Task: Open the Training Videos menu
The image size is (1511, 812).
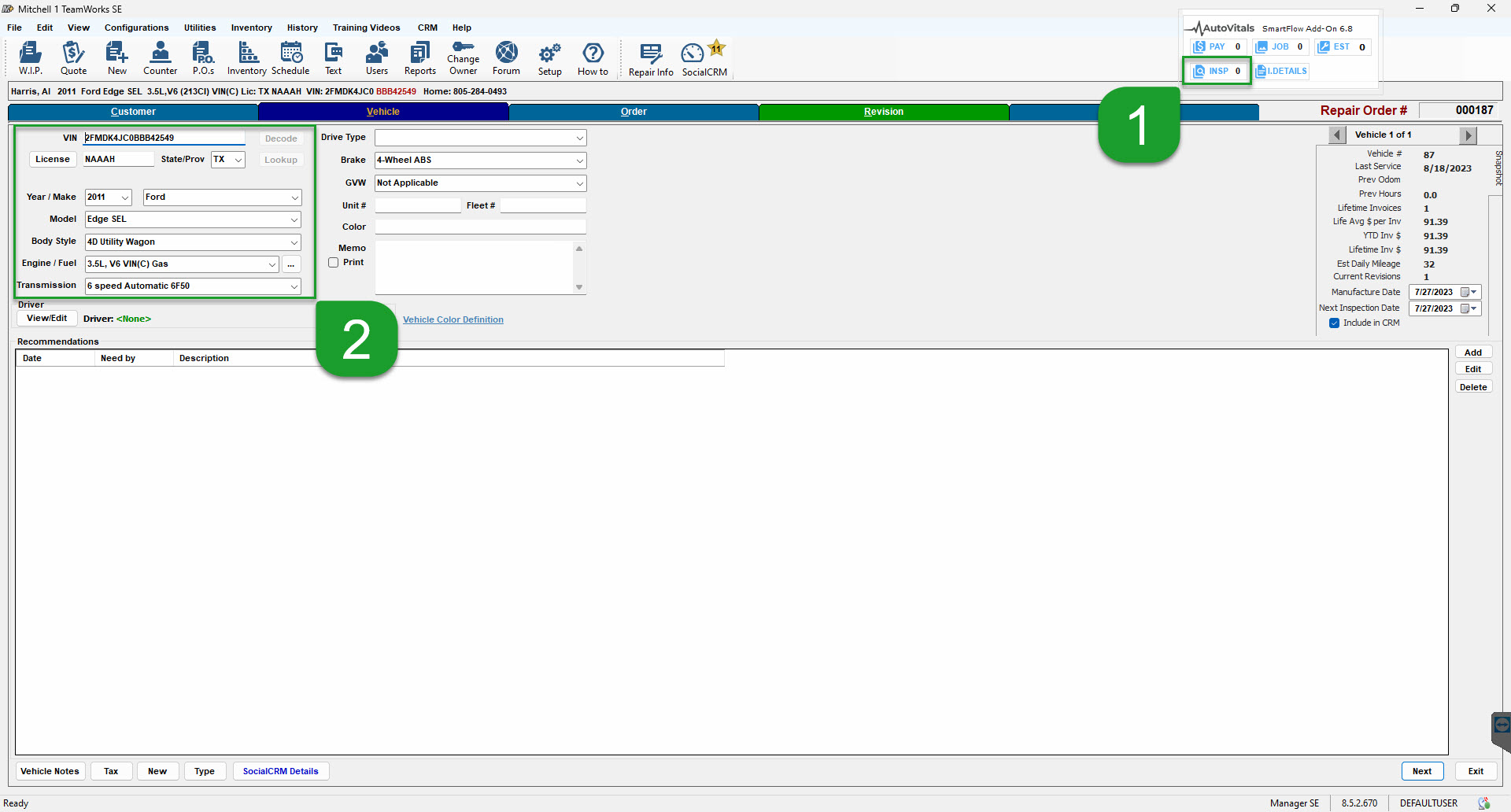Action: [366, 28]
